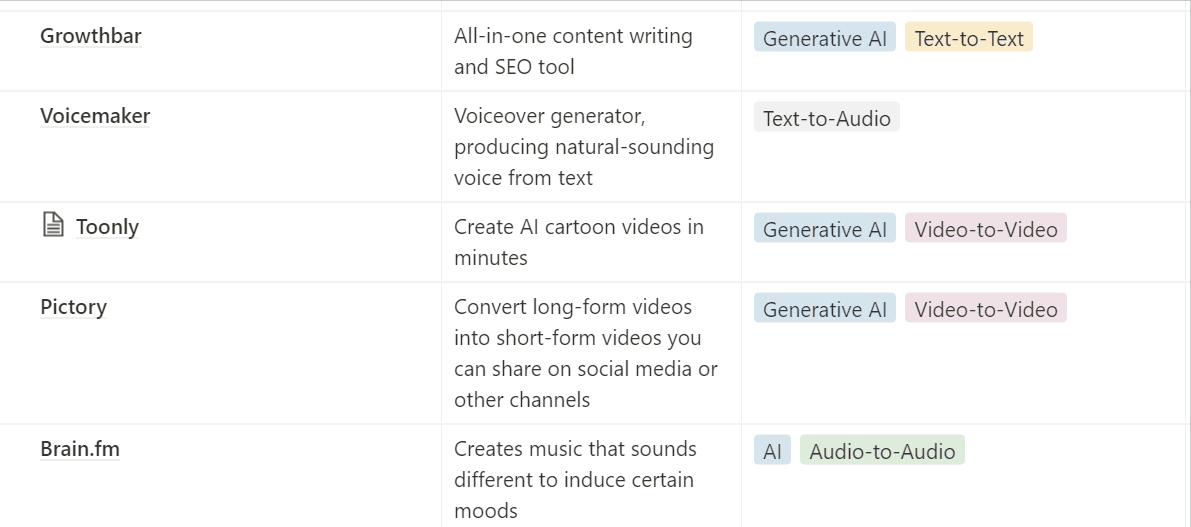Select the Text-to-Audio tag
Image resolution: width=1191 pixels, height=527 pixels.
(826, 117)
